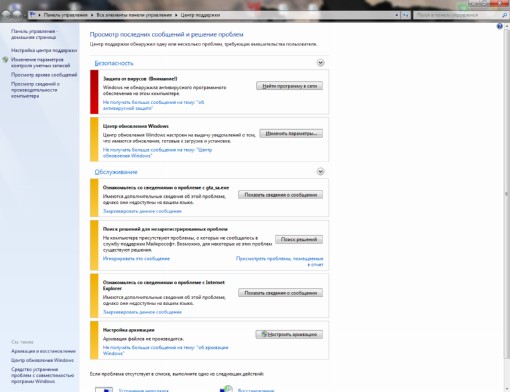Collapse the Безопасность section chevron
510x392 pixels.
(x=320, y=63)
